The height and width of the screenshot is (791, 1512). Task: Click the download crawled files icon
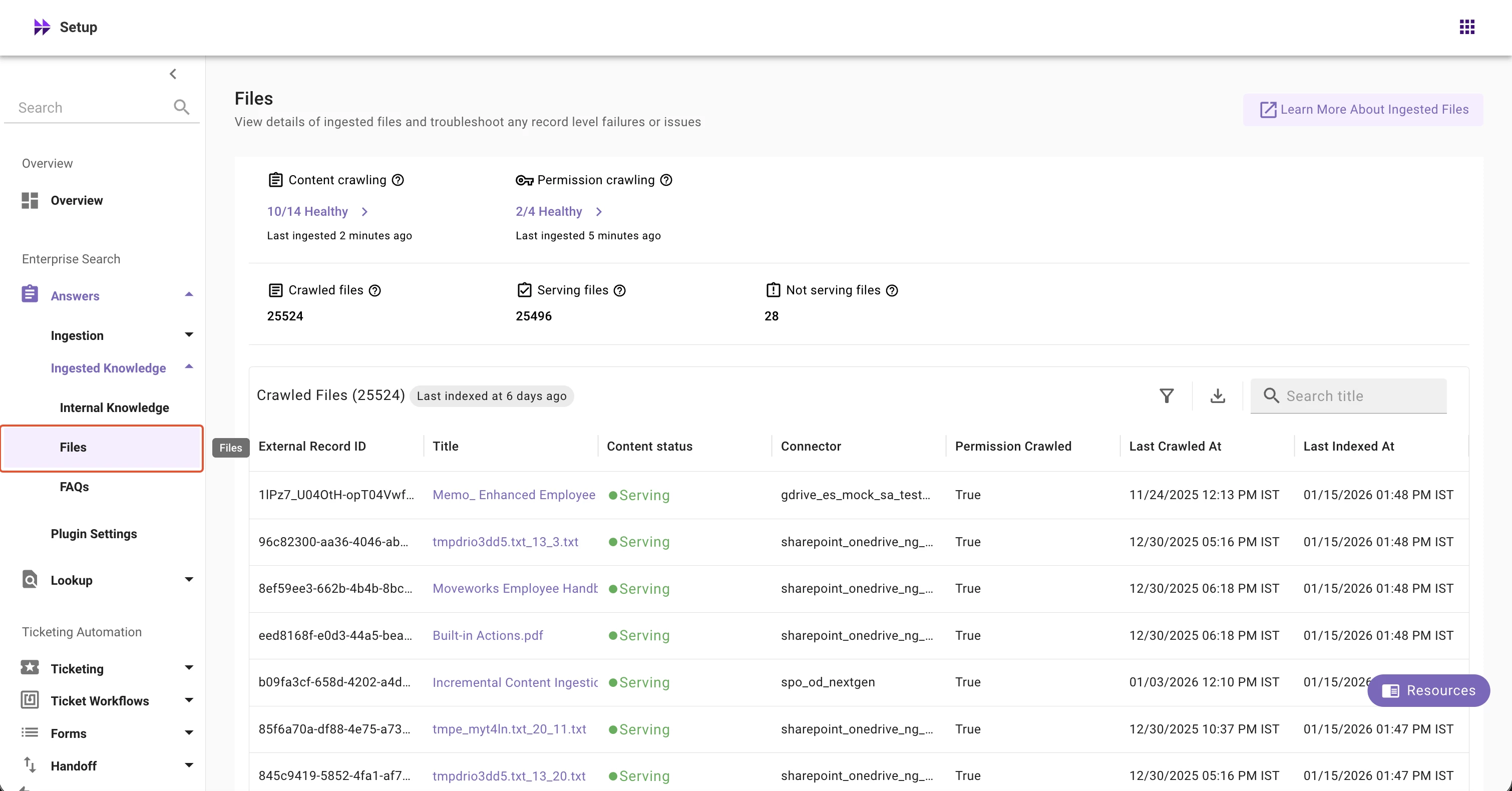1217,395
